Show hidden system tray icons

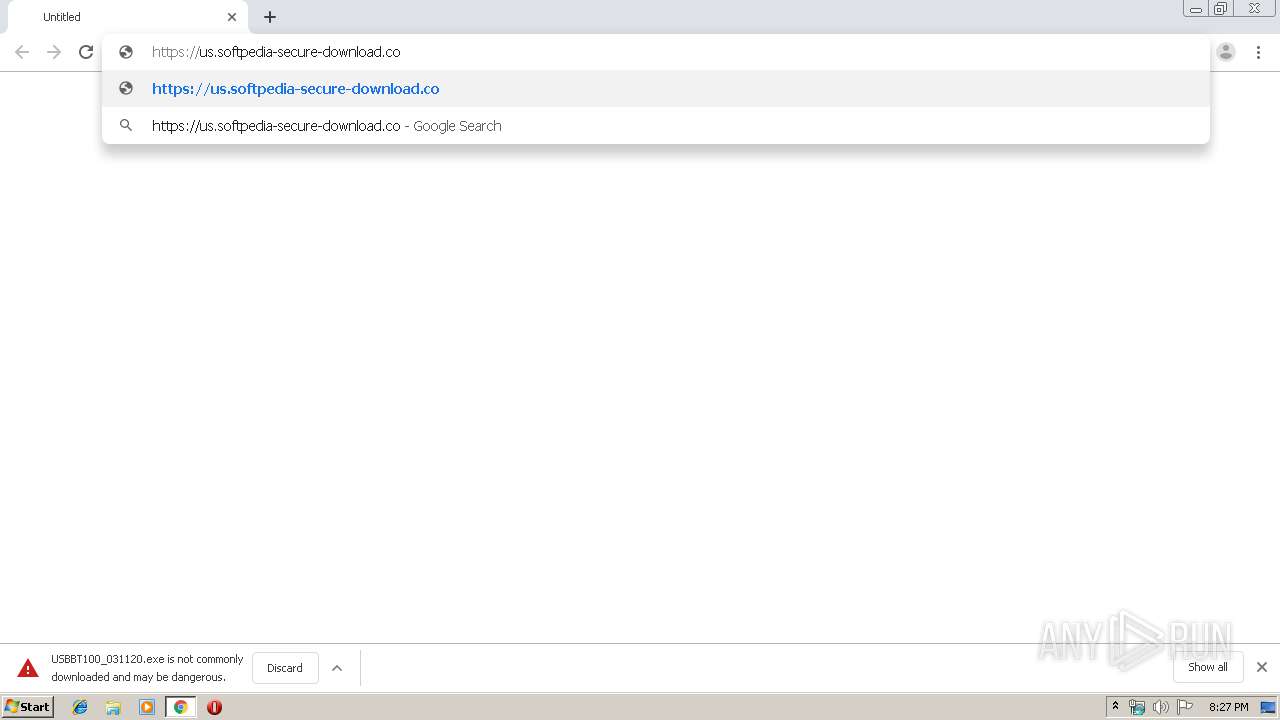(x=1116, y=707)
